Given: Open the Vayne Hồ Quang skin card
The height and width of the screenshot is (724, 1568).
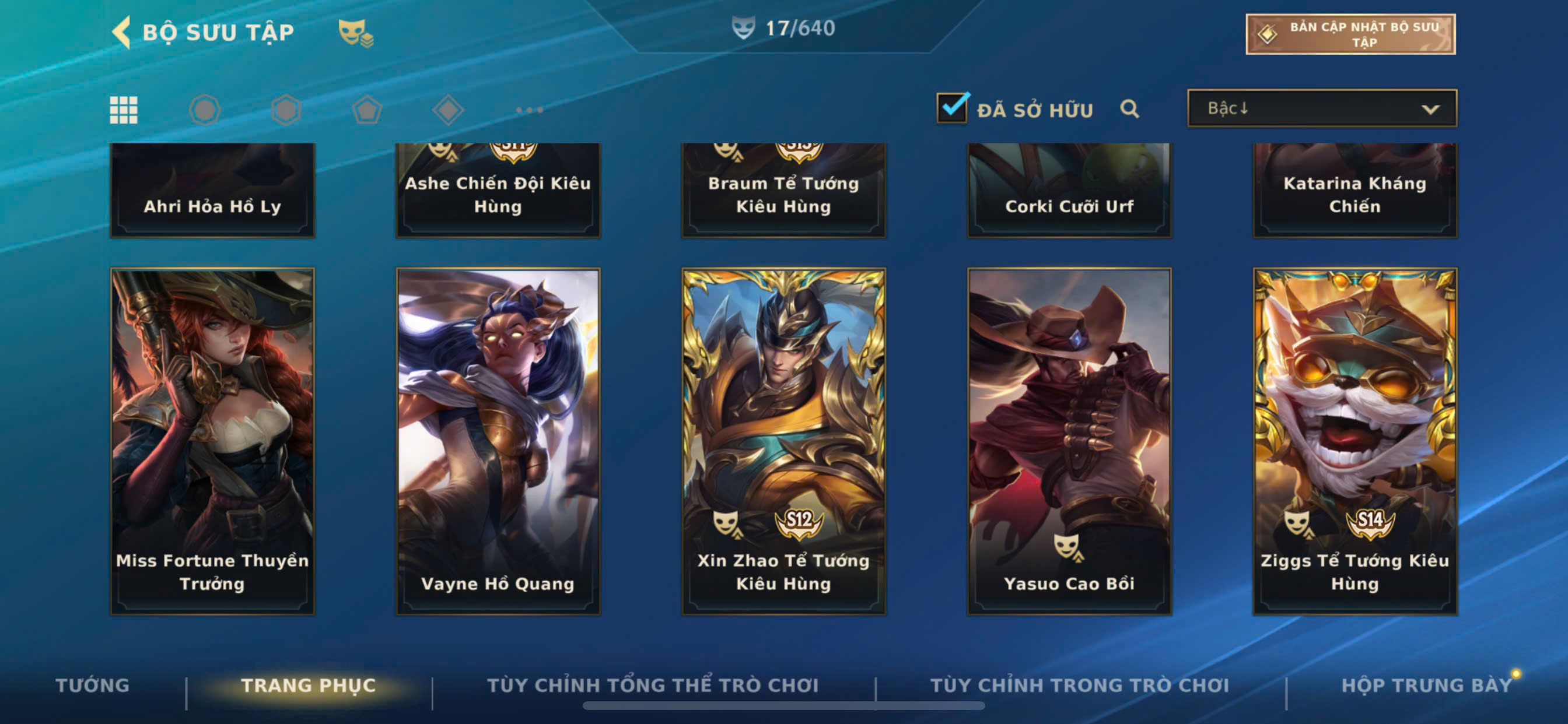Looking at the screenshot, I should point(498,441).
